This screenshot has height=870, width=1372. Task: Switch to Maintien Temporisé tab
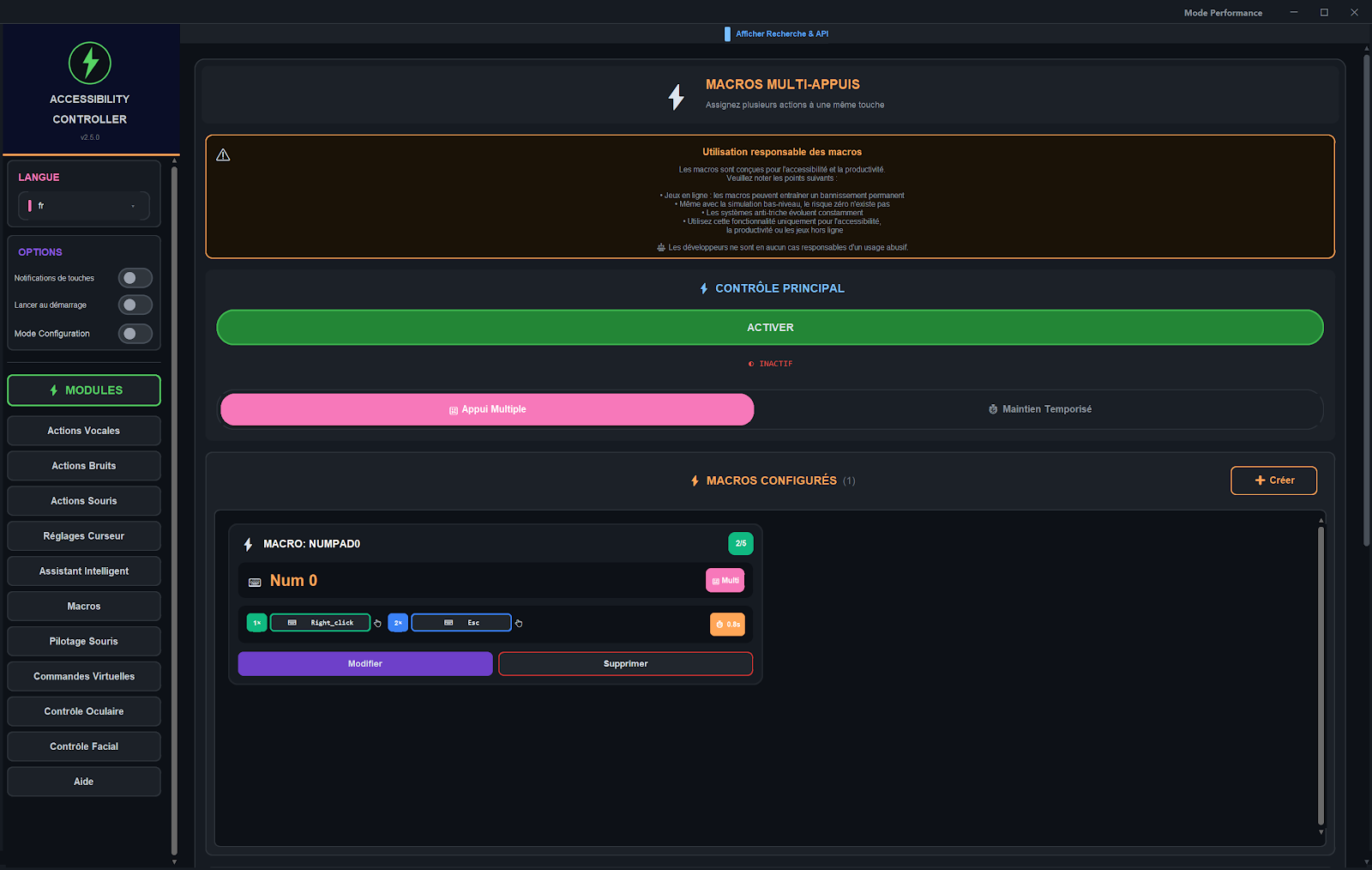click(1039, 409)
